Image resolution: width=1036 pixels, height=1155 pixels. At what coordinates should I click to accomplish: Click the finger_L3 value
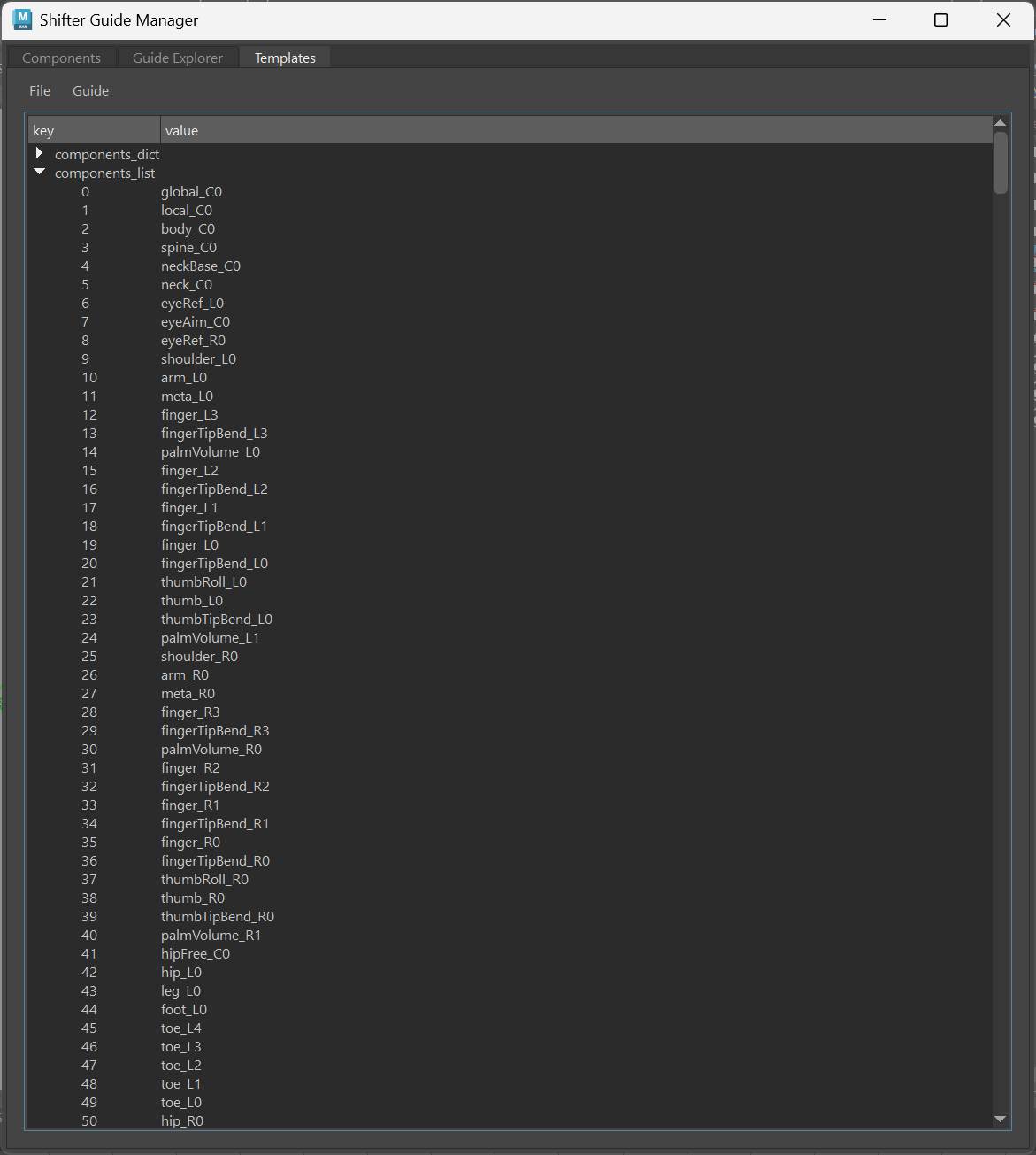[189, 414]
